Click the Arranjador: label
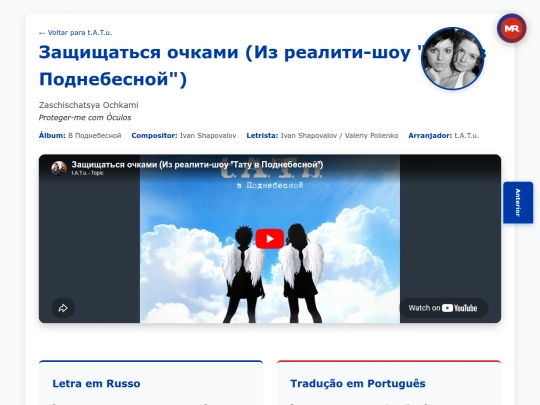Image resolution: width=540 pixels, height=405 pixels. click(430, 136)
